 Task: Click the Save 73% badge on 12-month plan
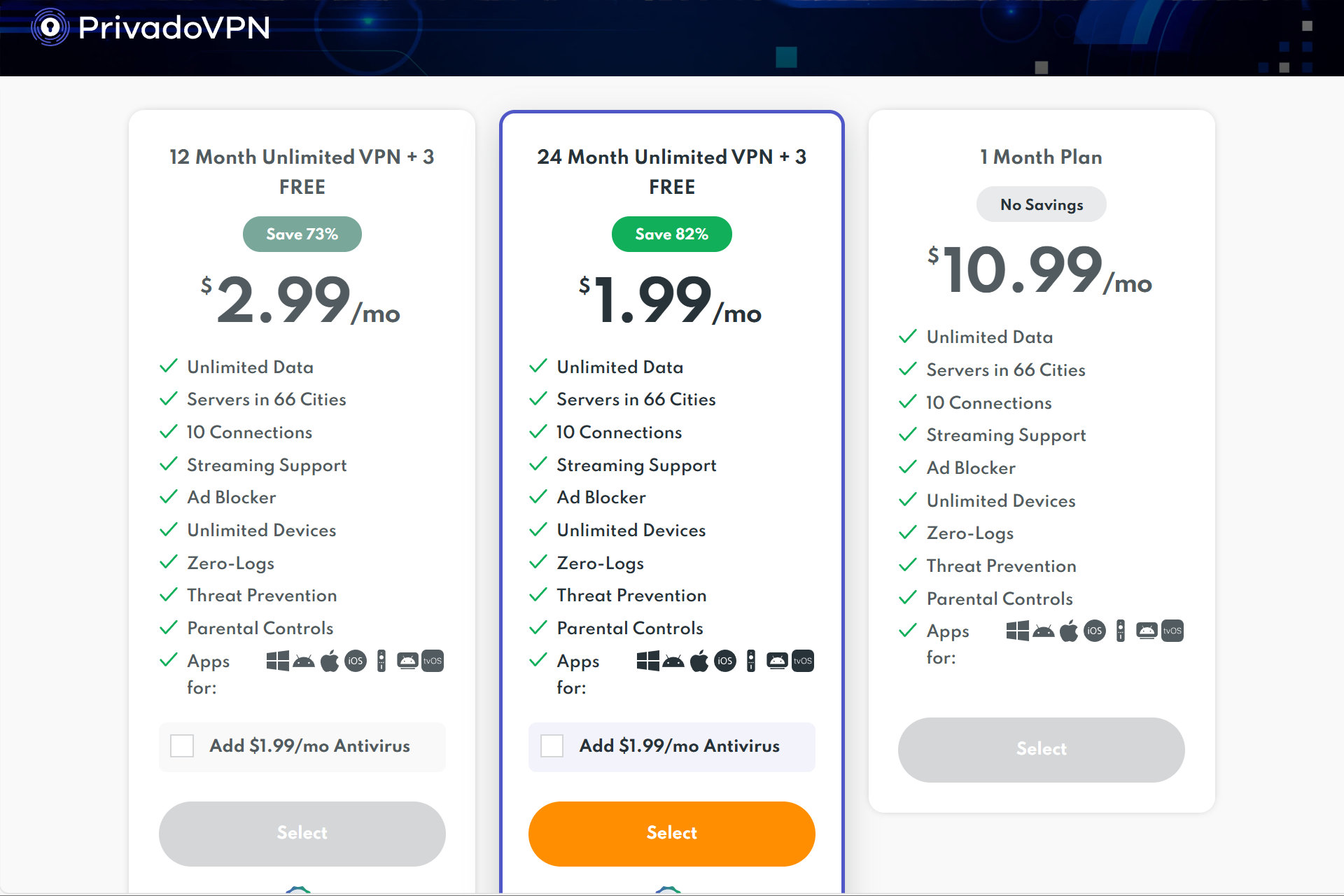coord(300,234)
